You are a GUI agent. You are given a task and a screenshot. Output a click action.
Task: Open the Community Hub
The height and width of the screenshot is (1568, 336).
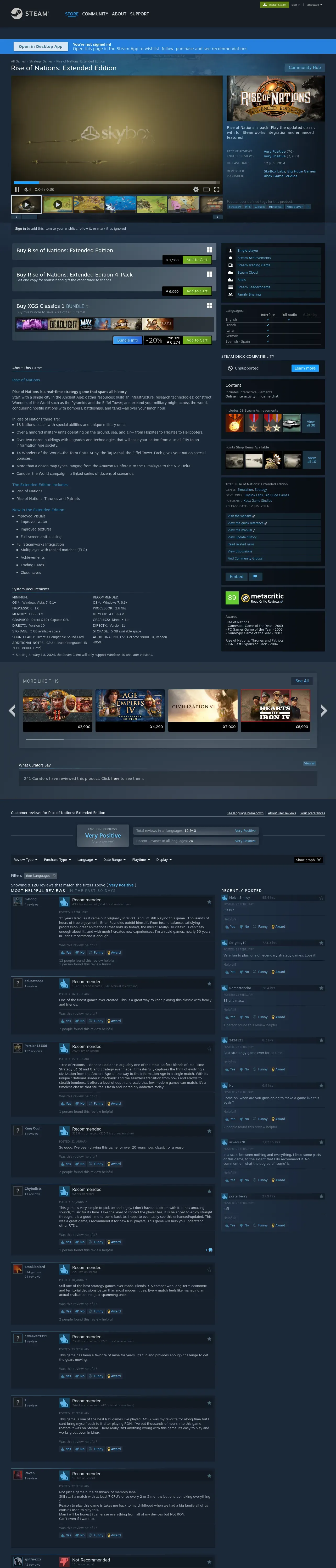click(304, 68)
